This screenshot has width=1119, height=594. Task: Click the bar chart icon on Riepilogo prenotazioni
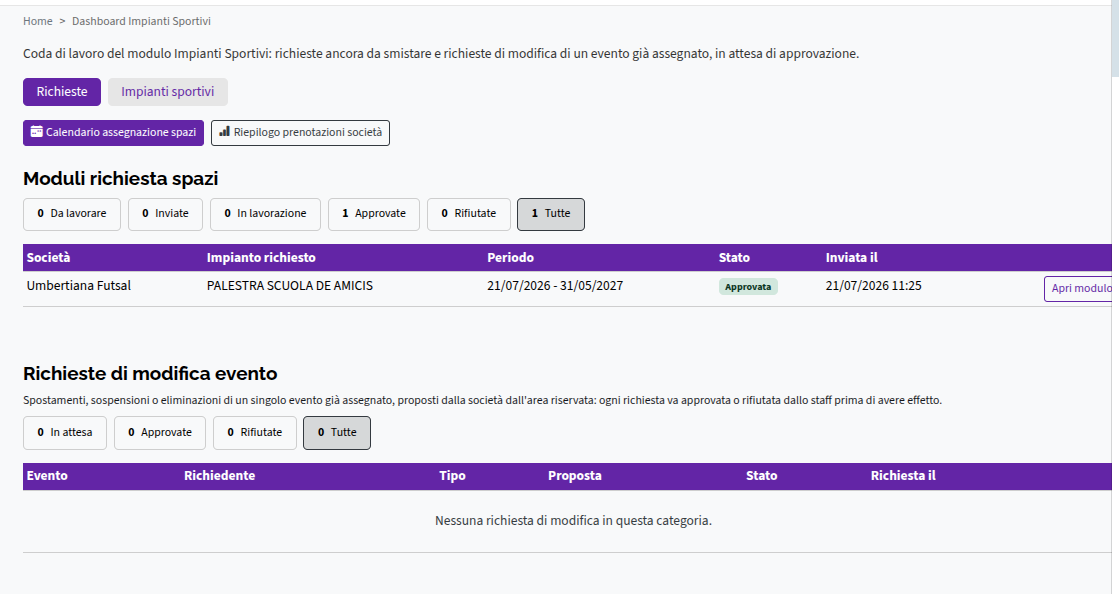pyautogui.click(x=225, y=132)
